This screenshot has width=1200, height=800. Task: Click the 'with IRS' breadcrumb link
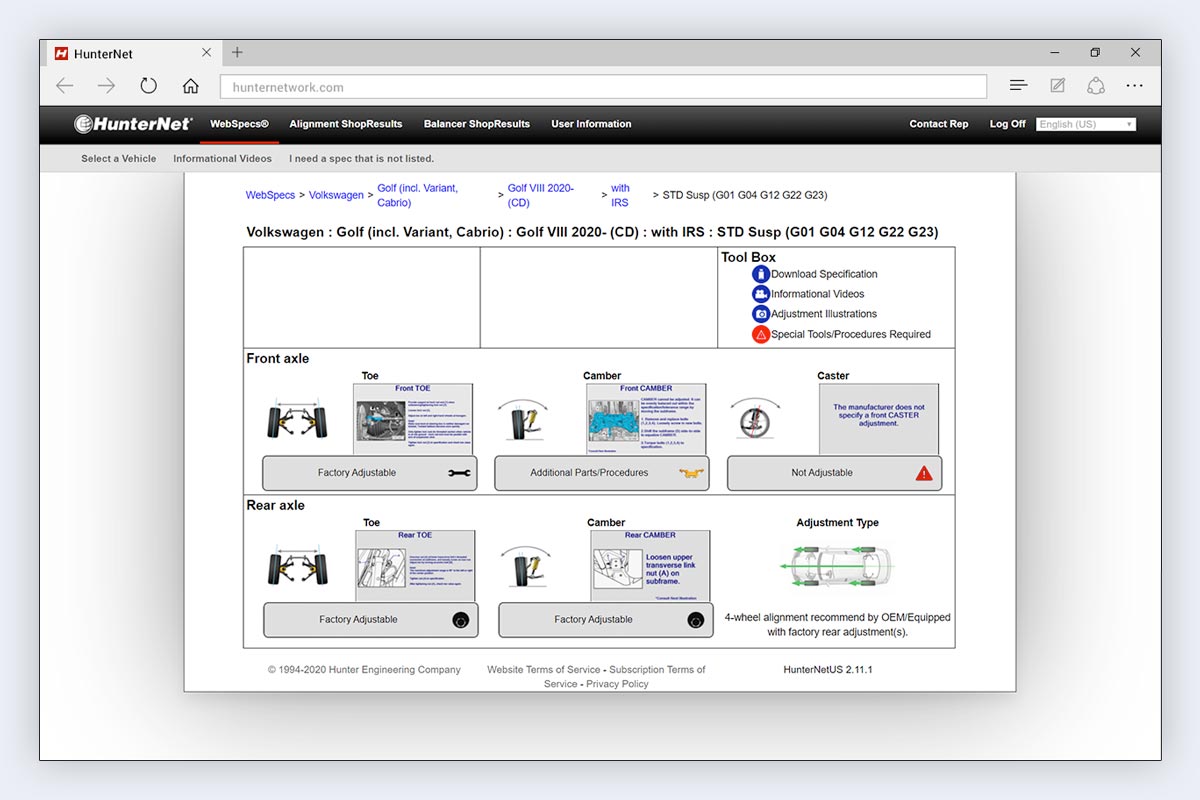pyautogui.click(x=621, y=195)
